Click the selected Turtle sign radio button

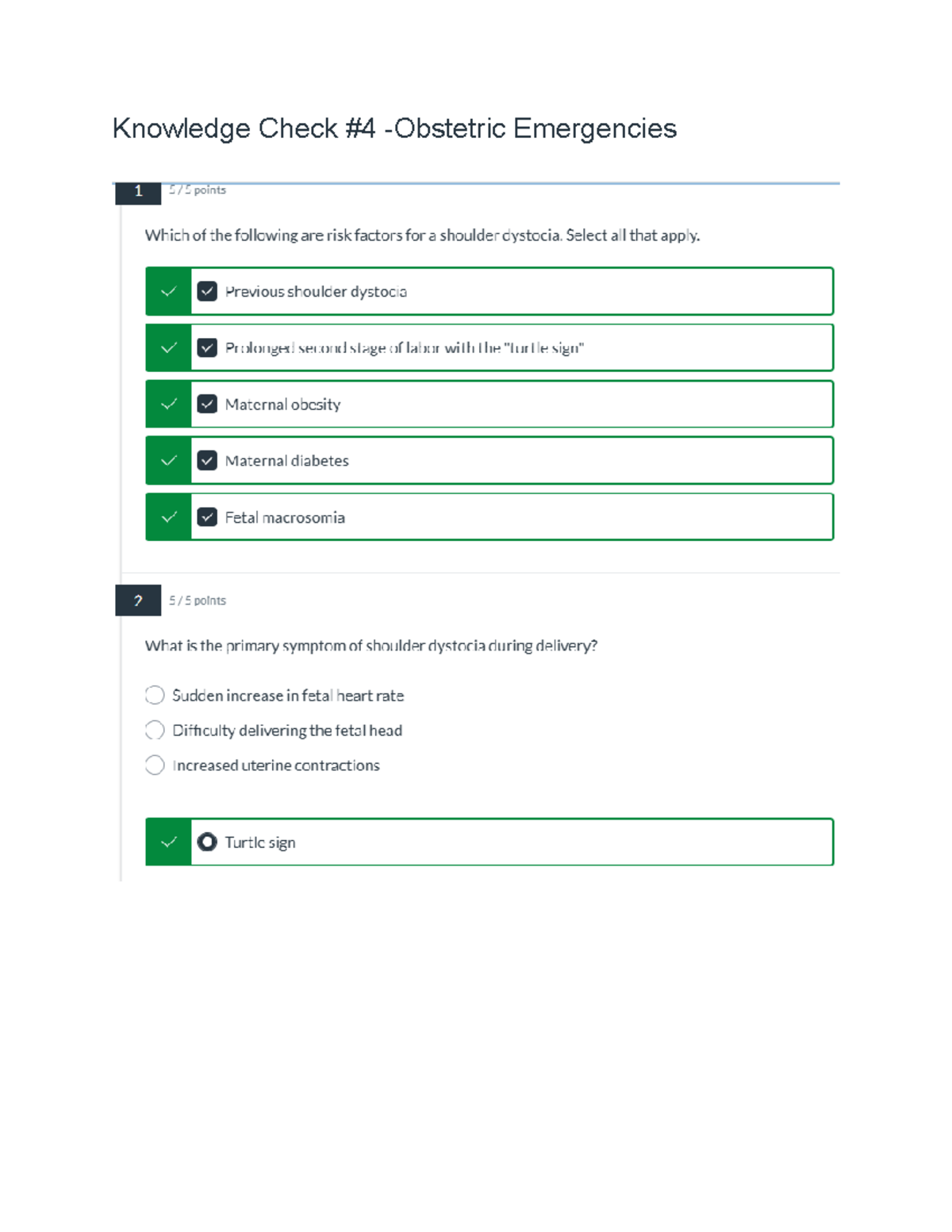pyautogui.click(x=207, y=842)
